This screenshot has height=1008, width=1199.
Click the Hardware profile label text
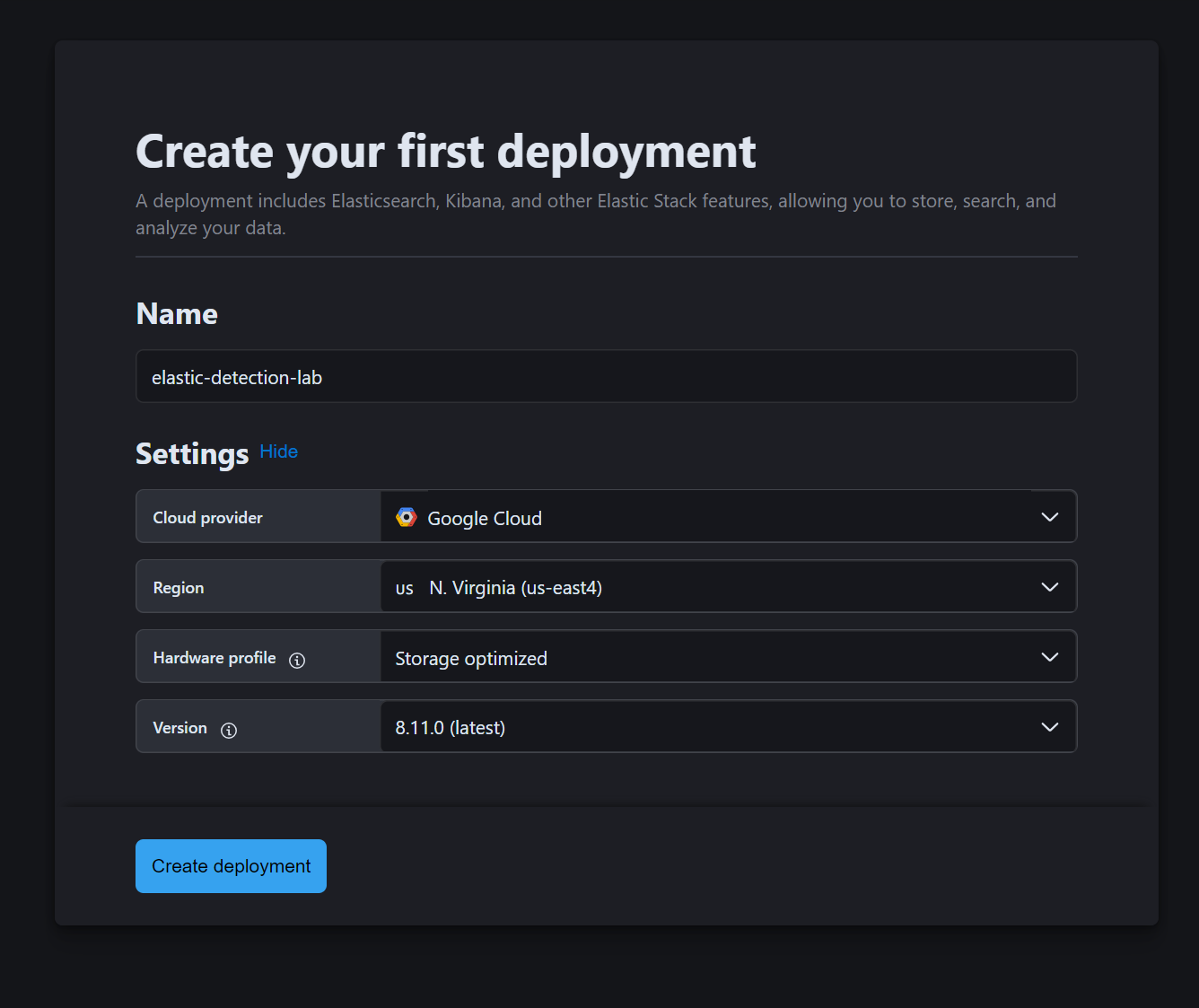click(214, 658)
